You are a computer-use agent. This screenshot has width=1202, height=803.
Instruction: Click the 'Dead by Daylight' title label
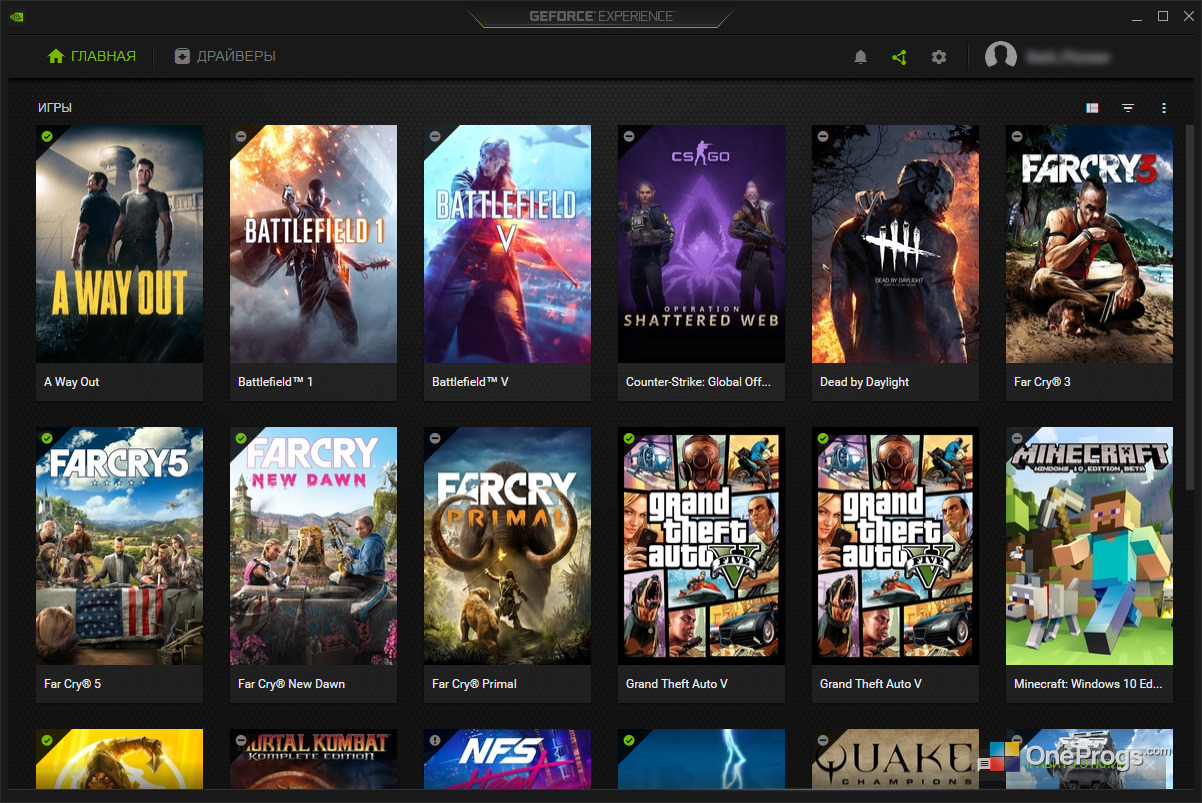tap(864, 382)
